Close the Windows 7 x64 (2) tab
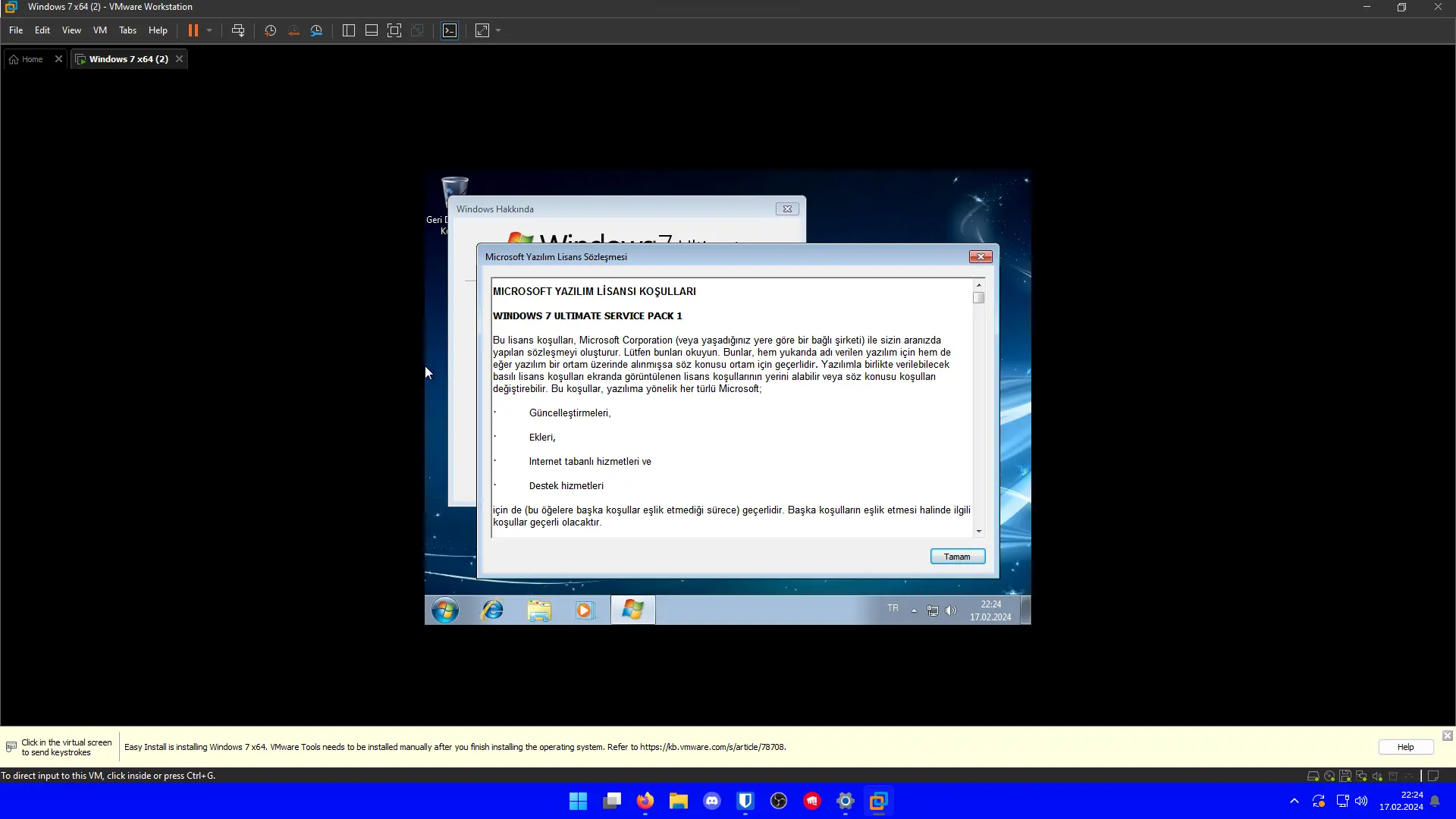 pos(179,59)
